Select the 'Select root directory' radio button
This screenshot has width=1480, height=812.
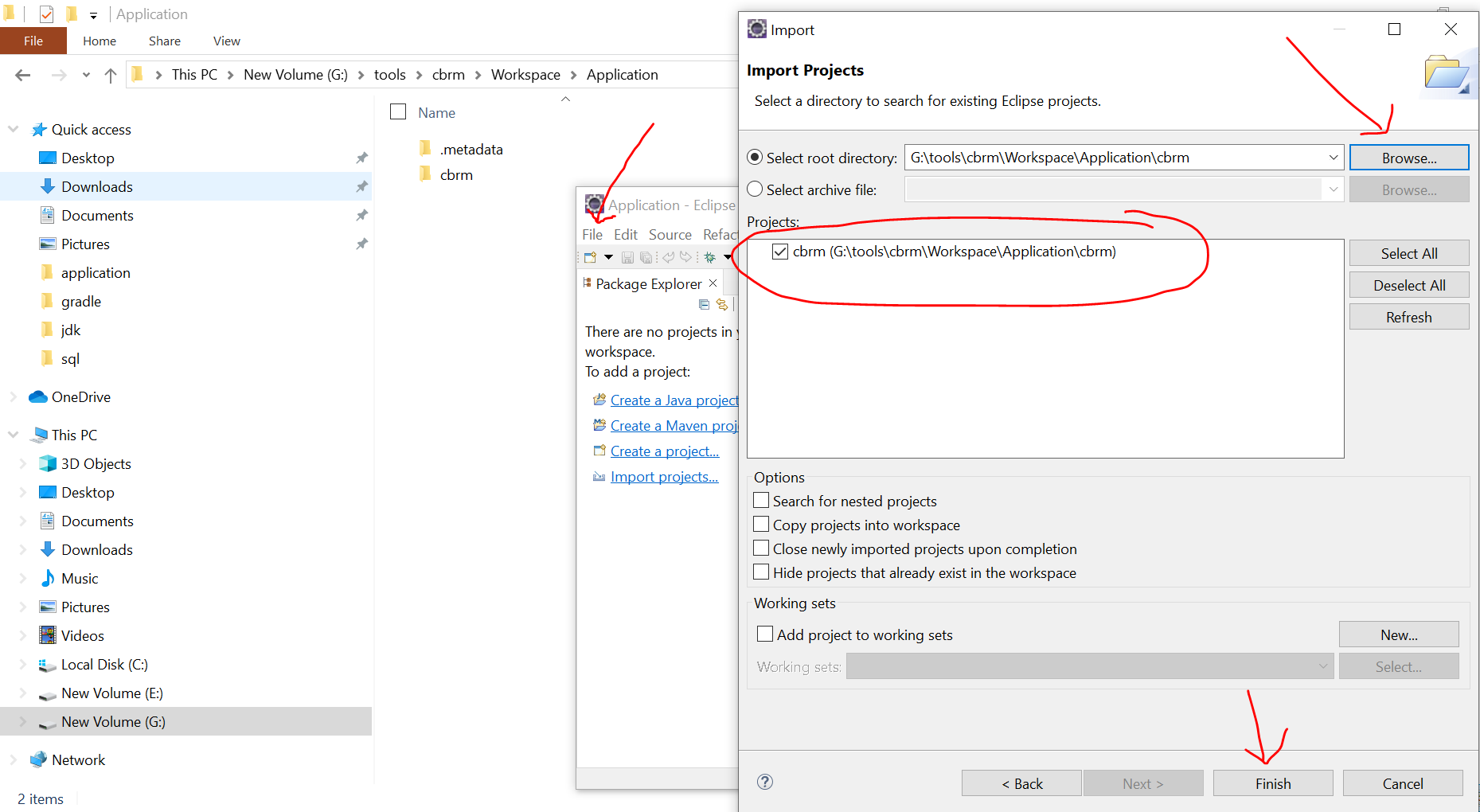tap(755, 158)
